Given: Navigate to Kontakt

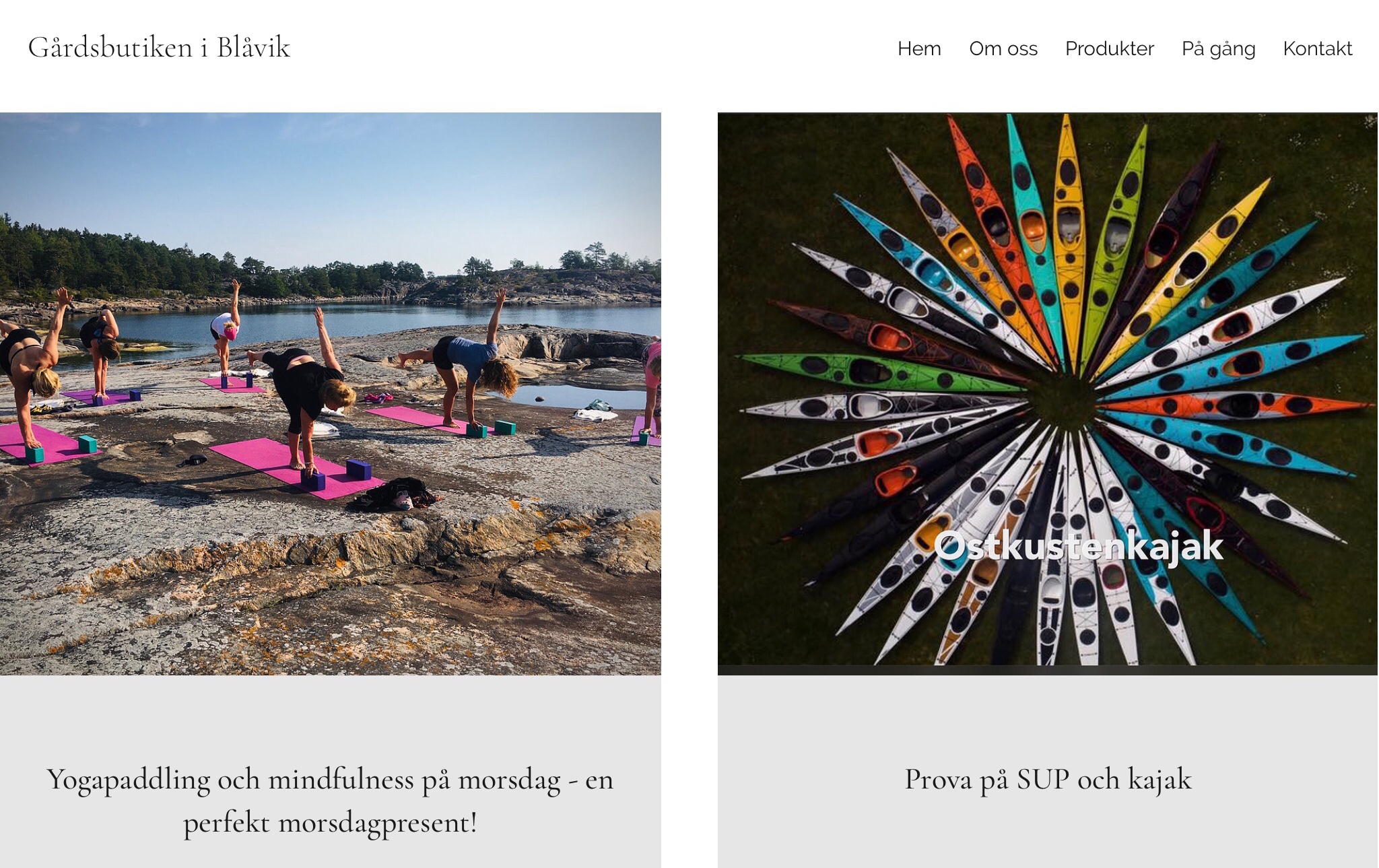Looking at the screenshot, I should coord(1318,48).
